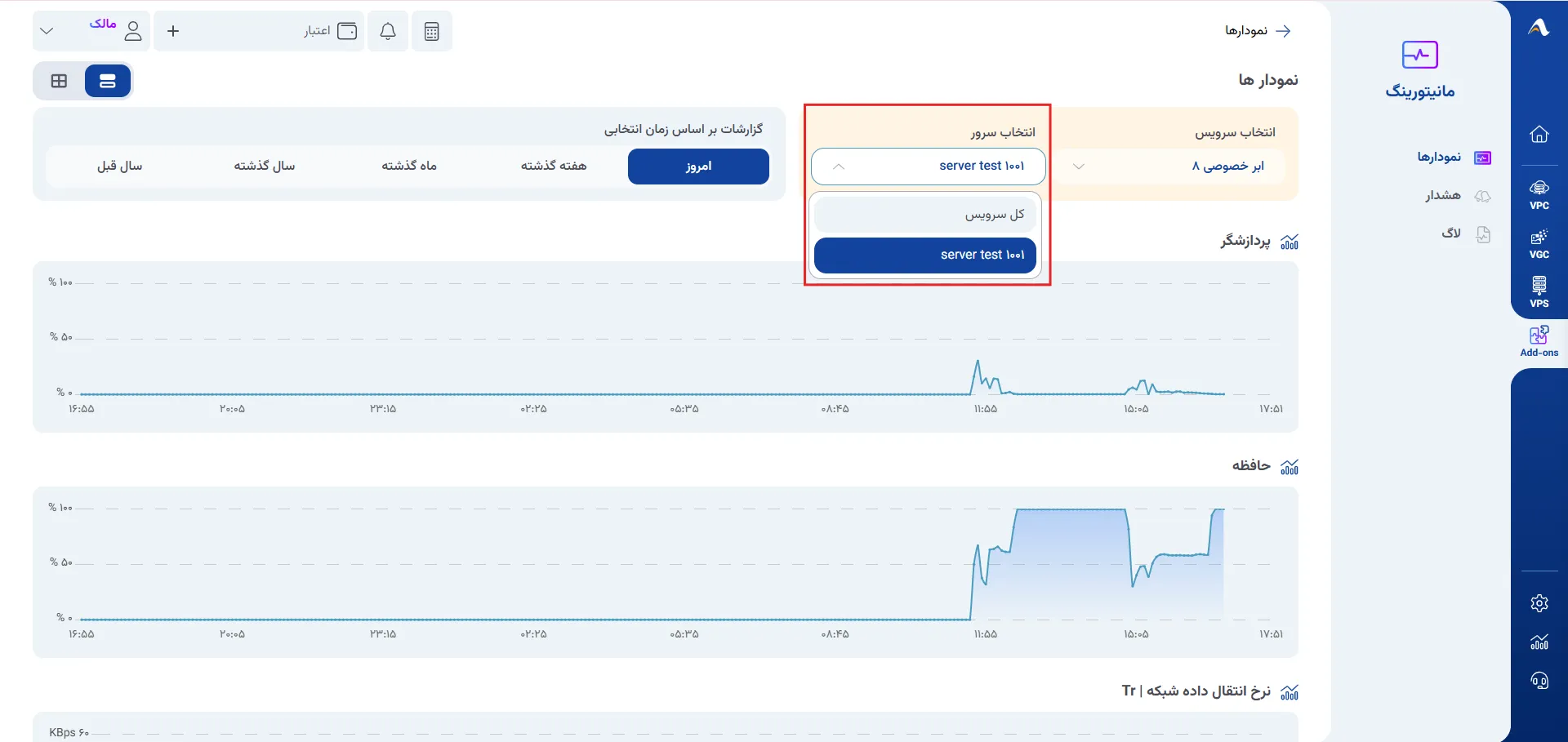1568x742 pixels.
Task: Select the ماه گذشته time range
Action: (x=409, y=166)
